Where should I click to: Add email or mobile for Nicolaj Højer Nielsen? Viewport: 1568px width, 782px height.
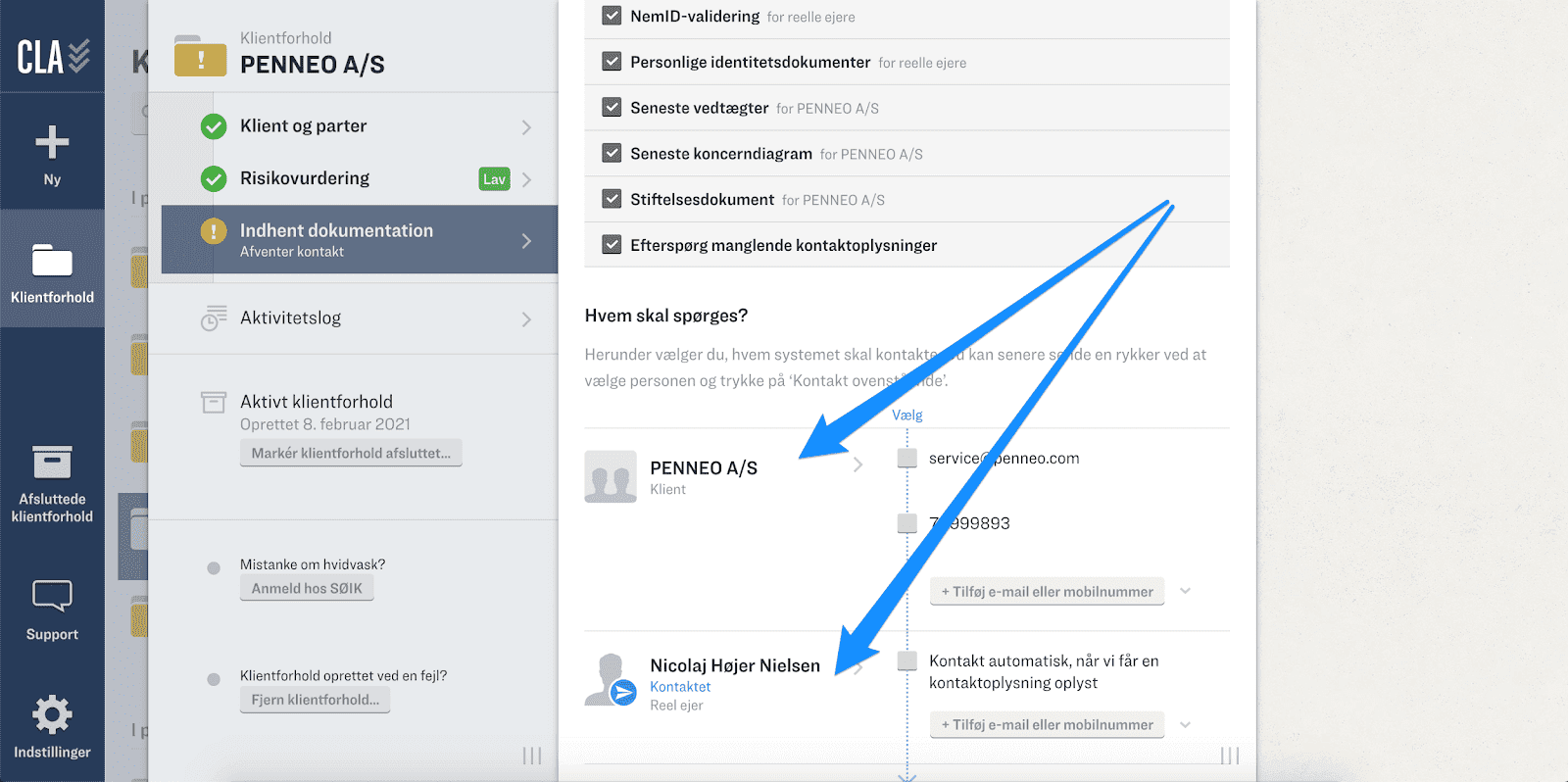coord(1047,725)
